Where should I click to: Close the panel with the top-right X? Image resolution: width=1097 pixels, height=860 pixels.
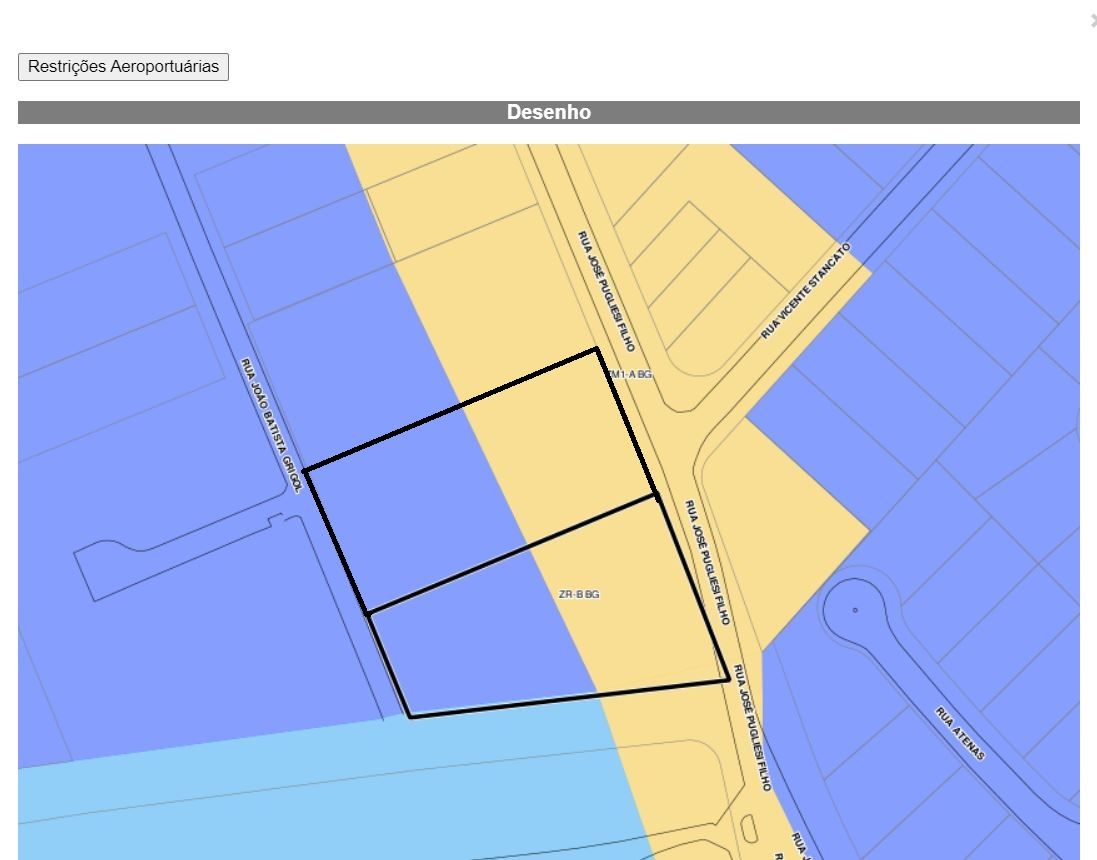1092,20
